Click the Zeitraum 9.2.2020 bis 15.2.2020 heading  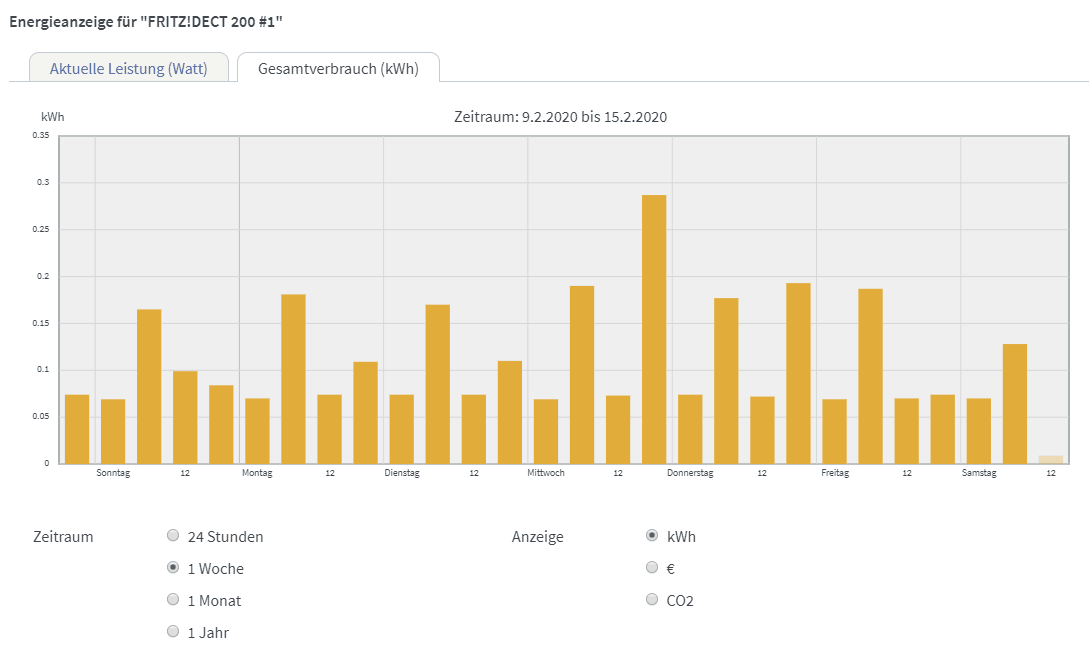pos(560,117)
